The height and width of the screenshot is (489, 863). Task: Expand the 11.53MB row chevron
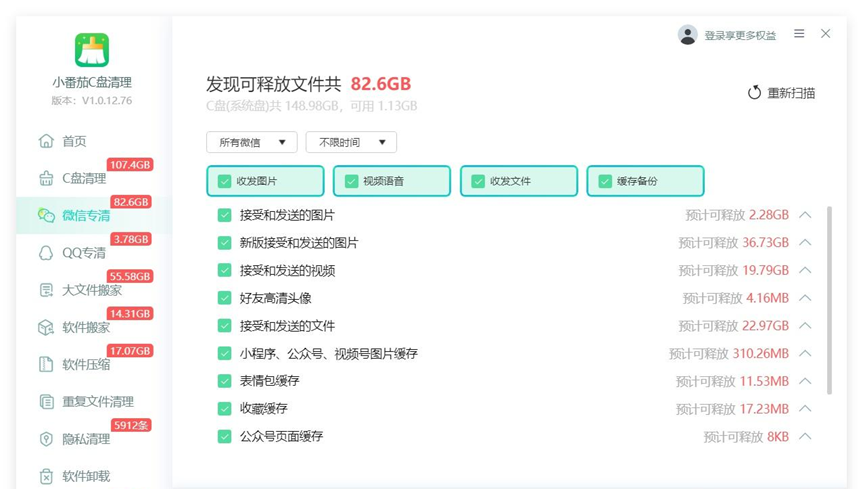[805, 381]
